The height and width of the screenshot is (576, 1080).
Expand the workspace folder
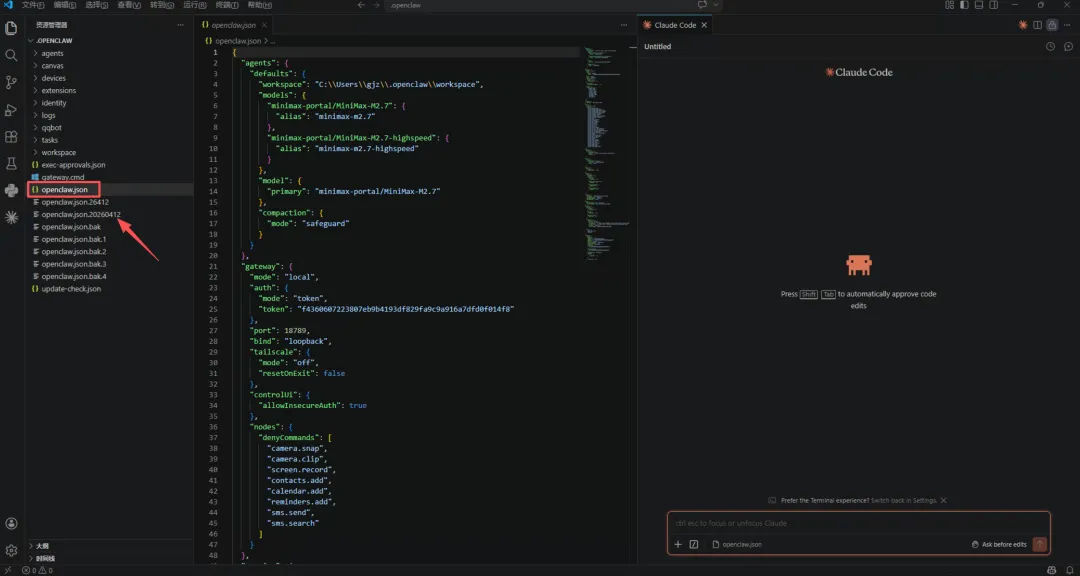point(110,152)
